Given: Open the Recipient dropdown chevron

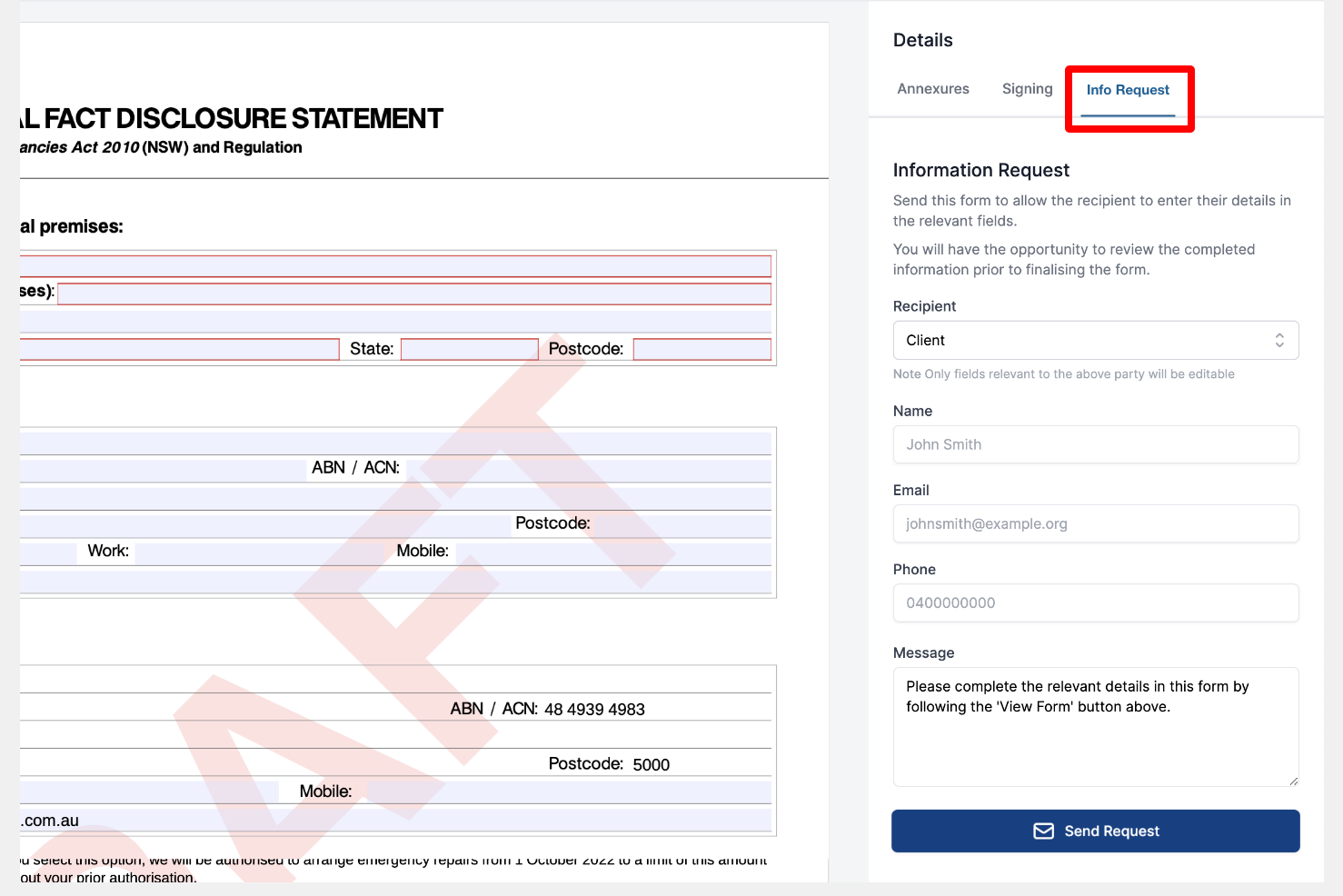Looking at the screenshot, I should click(1278, 340).
